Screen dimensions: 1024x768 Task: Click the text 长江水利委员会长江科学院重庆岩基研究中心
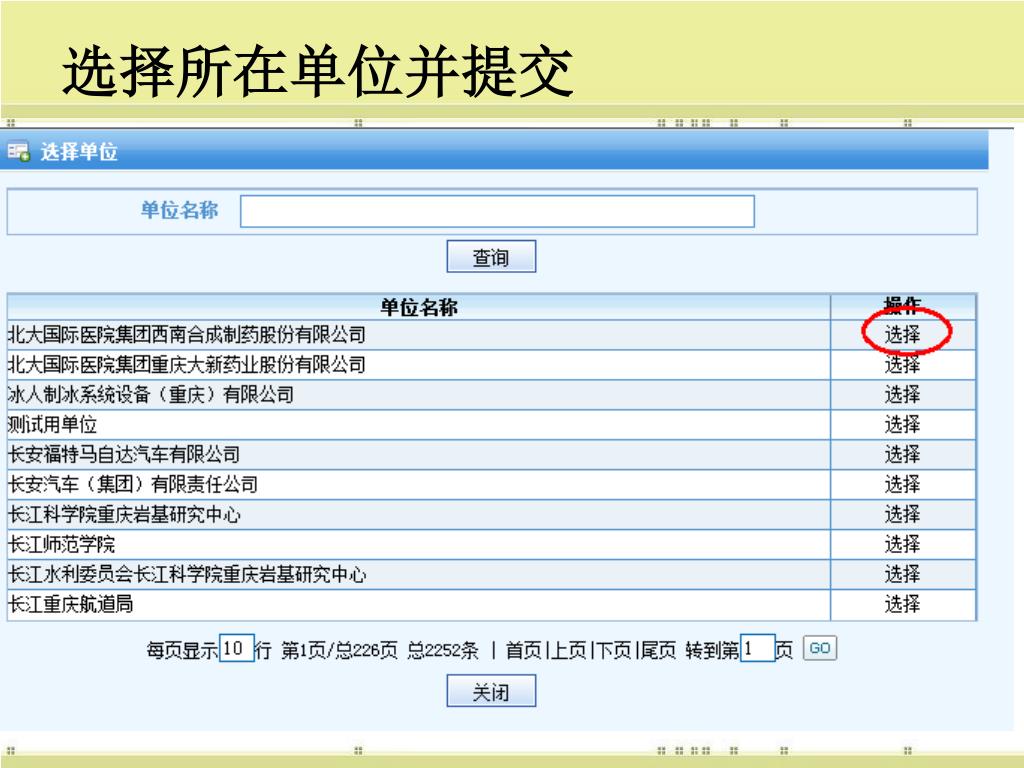[x=187, y=574]
